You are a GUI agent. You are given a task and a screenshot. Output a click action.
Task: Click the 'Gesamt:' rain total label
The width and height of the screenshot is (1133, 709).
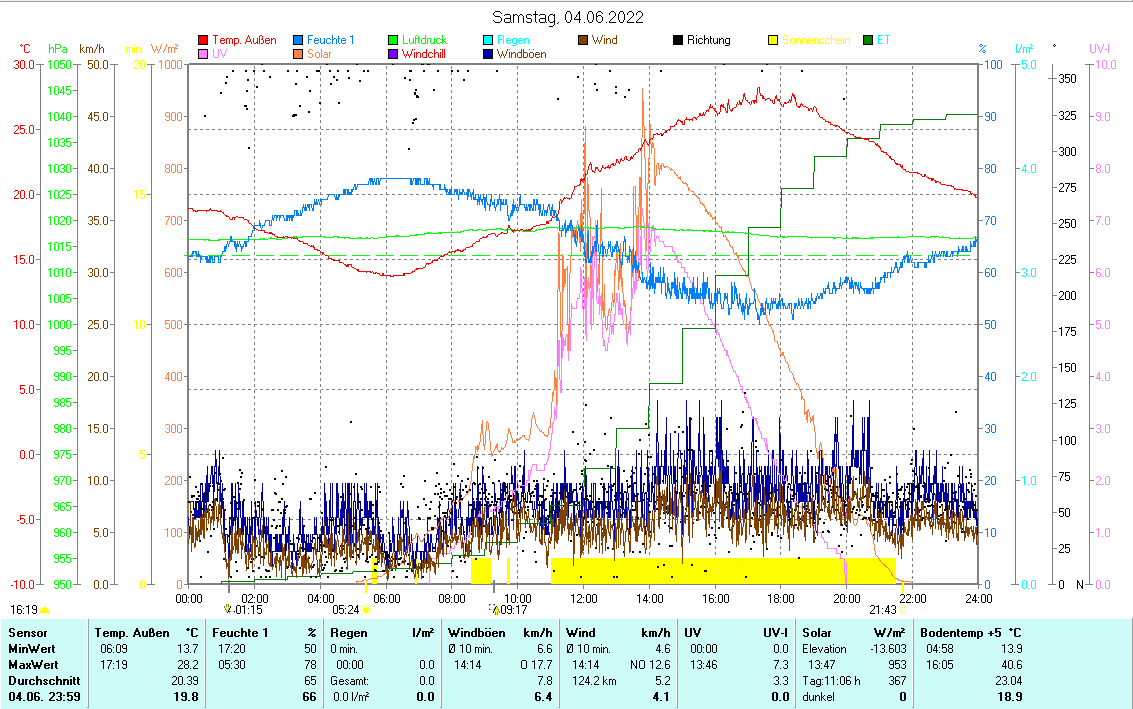(350, 681)
